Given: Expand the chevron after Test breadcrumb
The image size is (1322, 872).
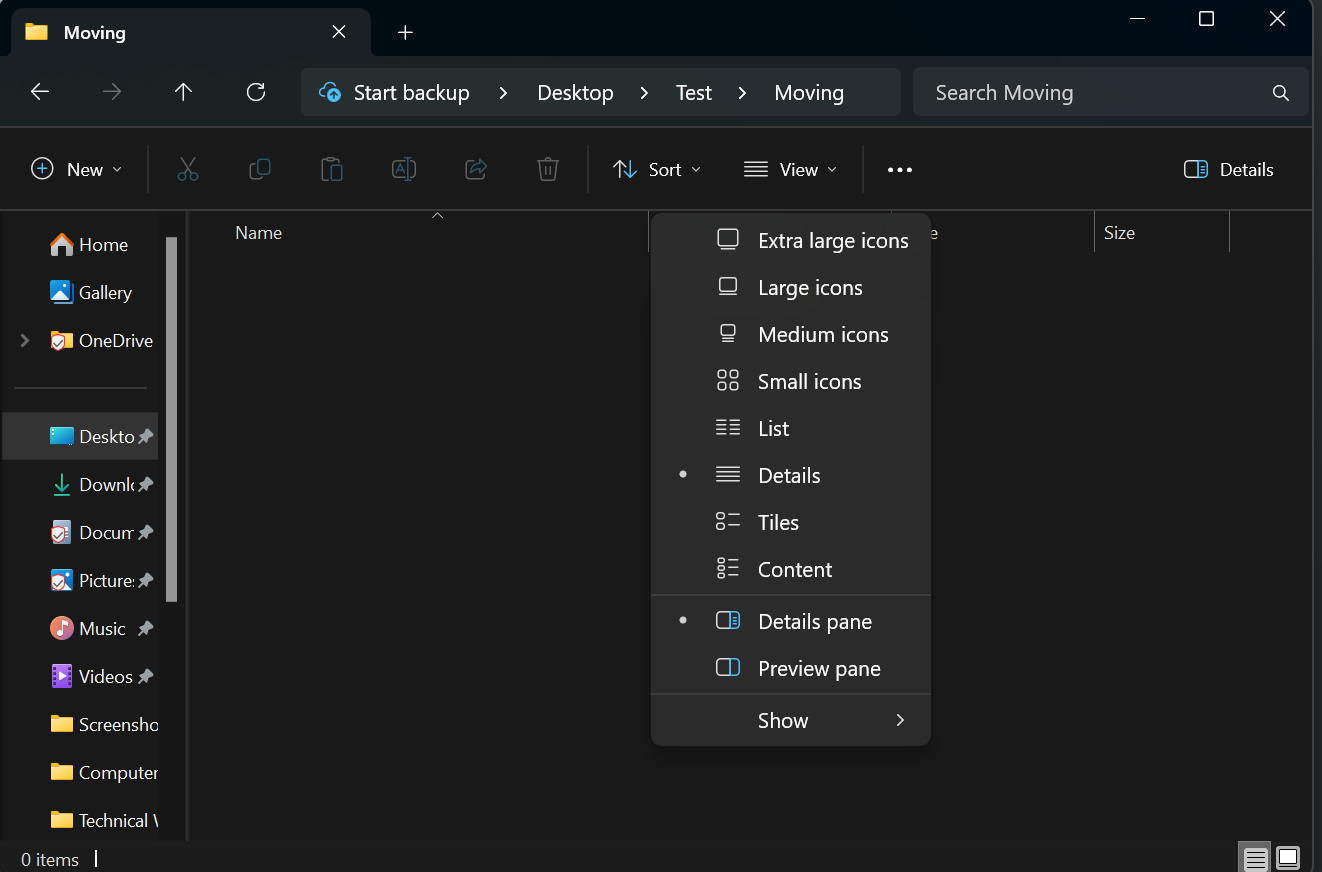Looking at the screenshot, I should [742, 93].
